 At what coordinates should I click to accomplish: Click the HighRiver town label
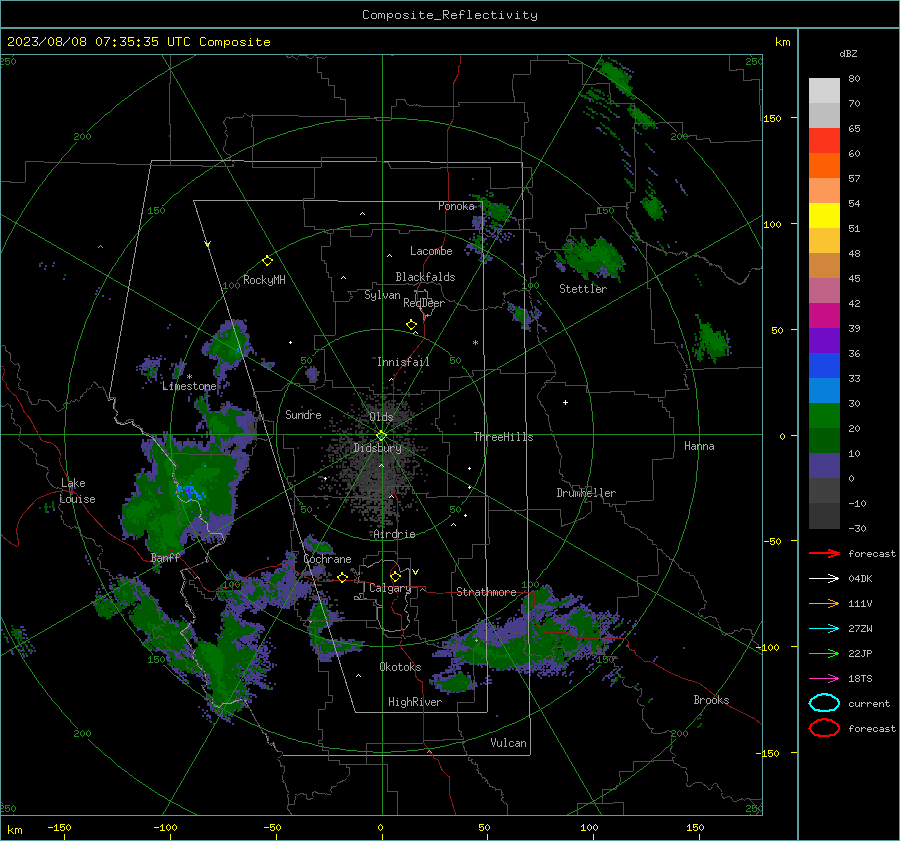point(415,702)
